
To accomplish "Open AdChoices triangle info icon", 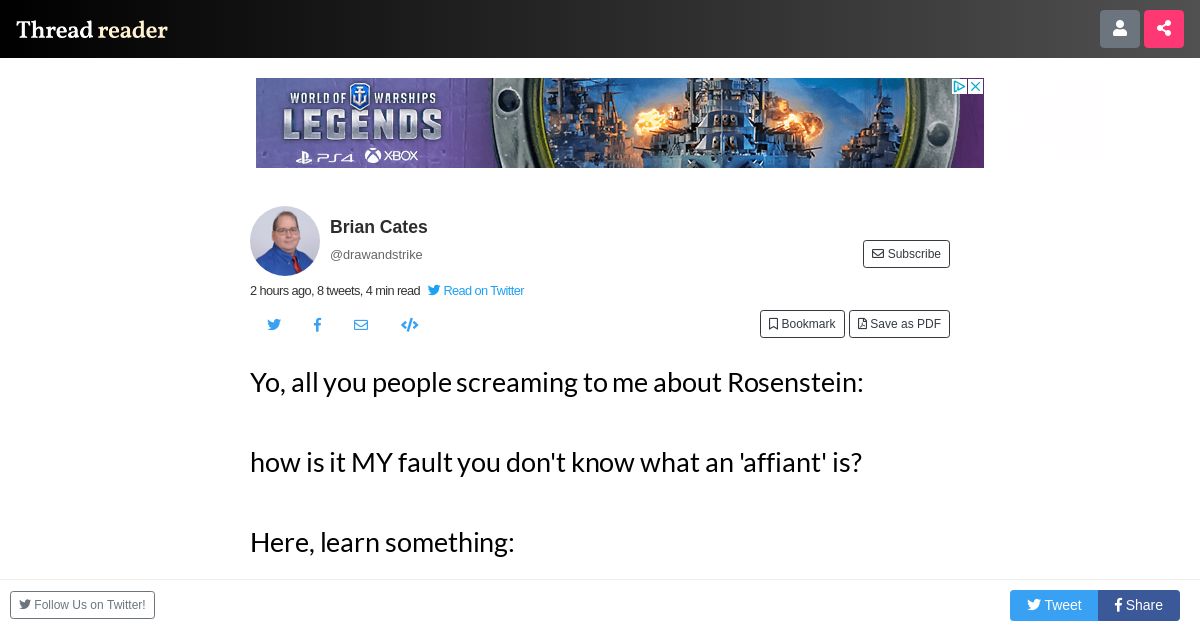I will [959, 87].
